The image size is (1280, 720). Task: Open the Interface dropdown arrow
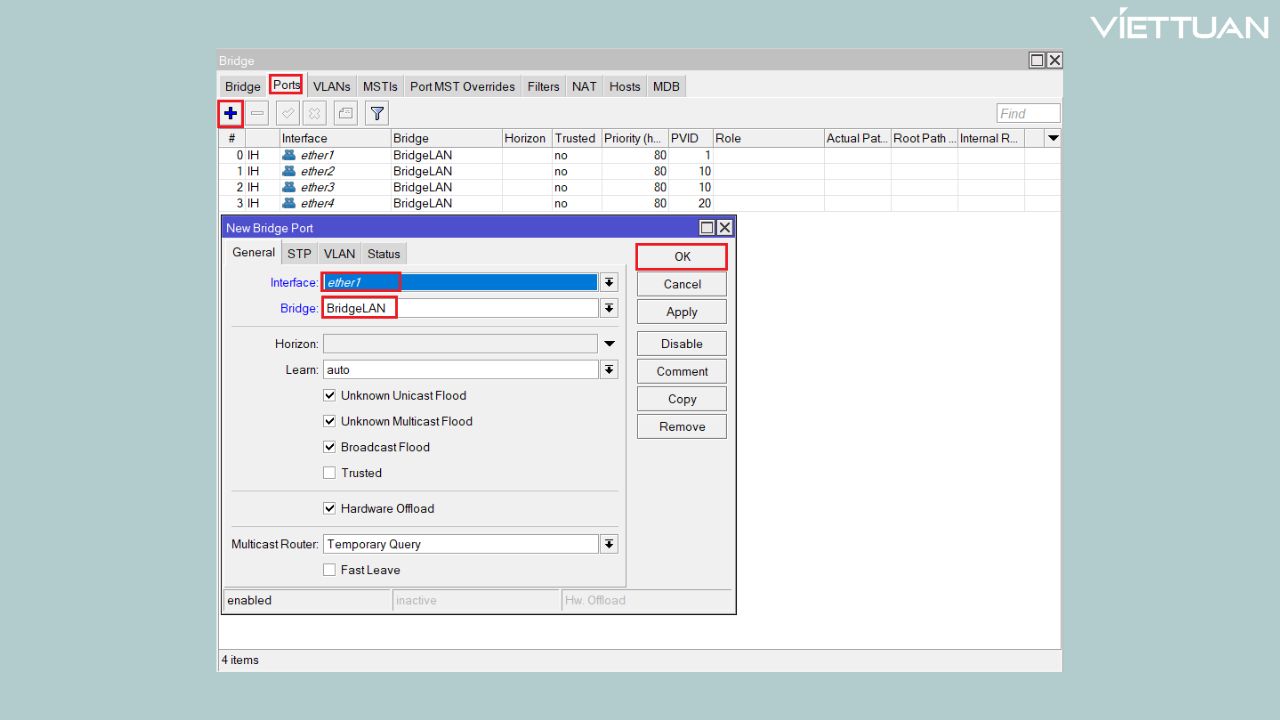pyautogui.click(x=609, y=283)
